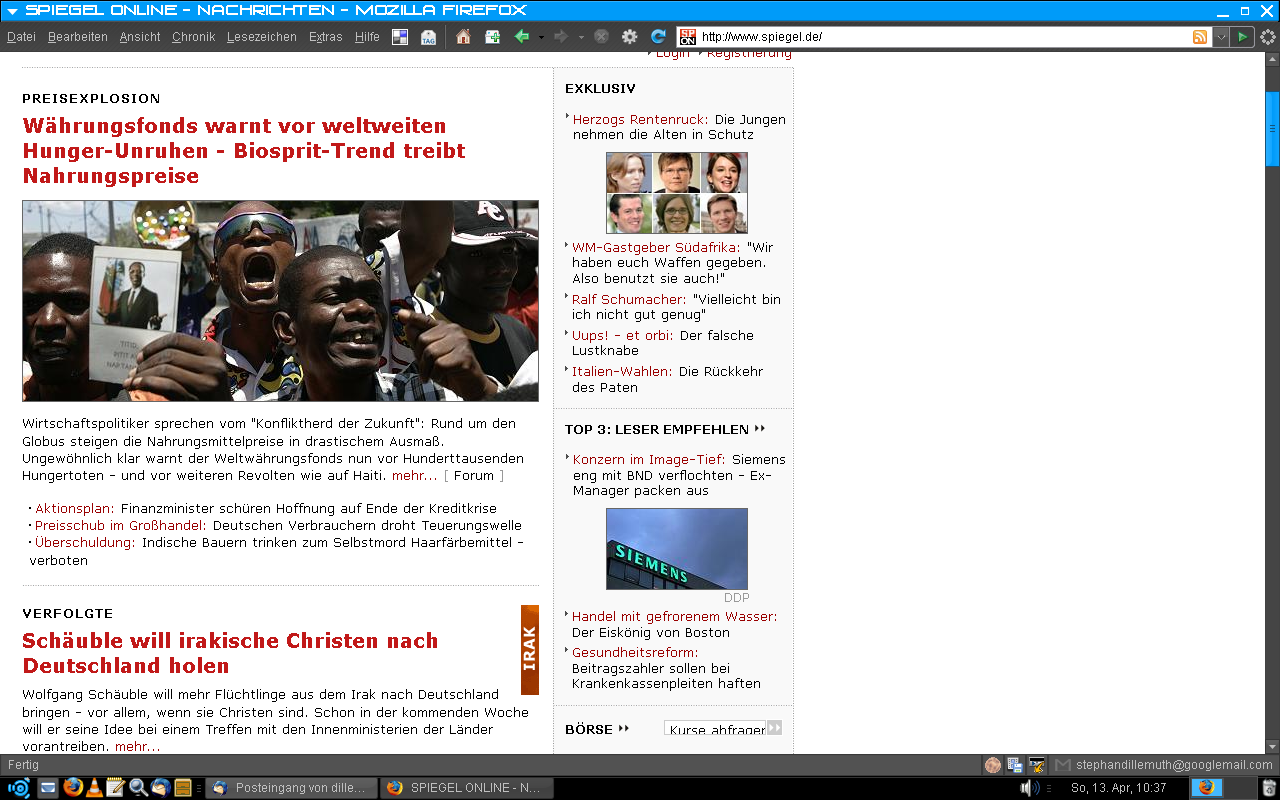Open the window menu arrow in title bar

pos(13,10)
